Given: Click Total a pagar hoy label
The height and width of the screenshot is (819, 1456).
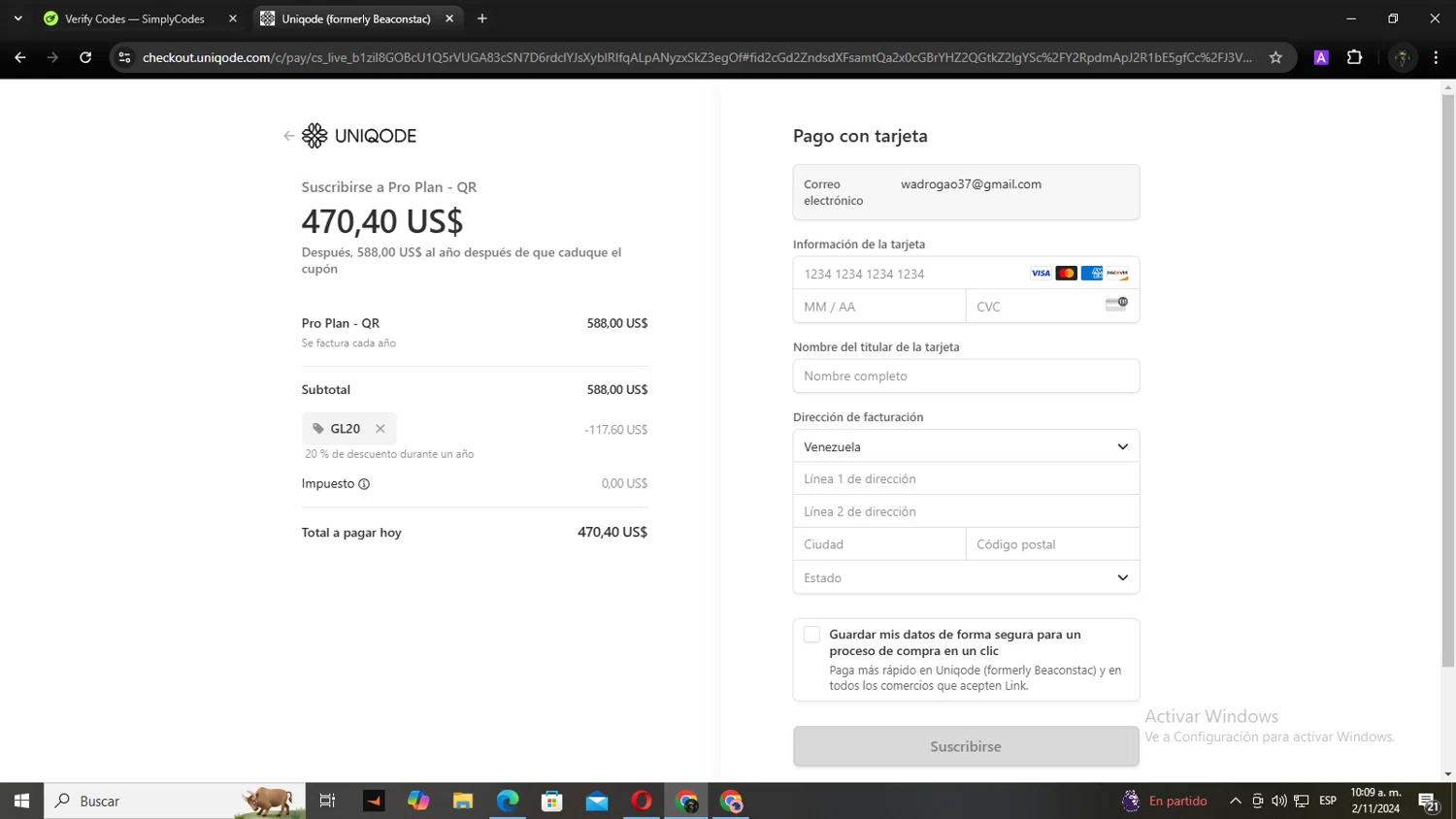Looking at the screenshot, I should [x=351, y=533].
